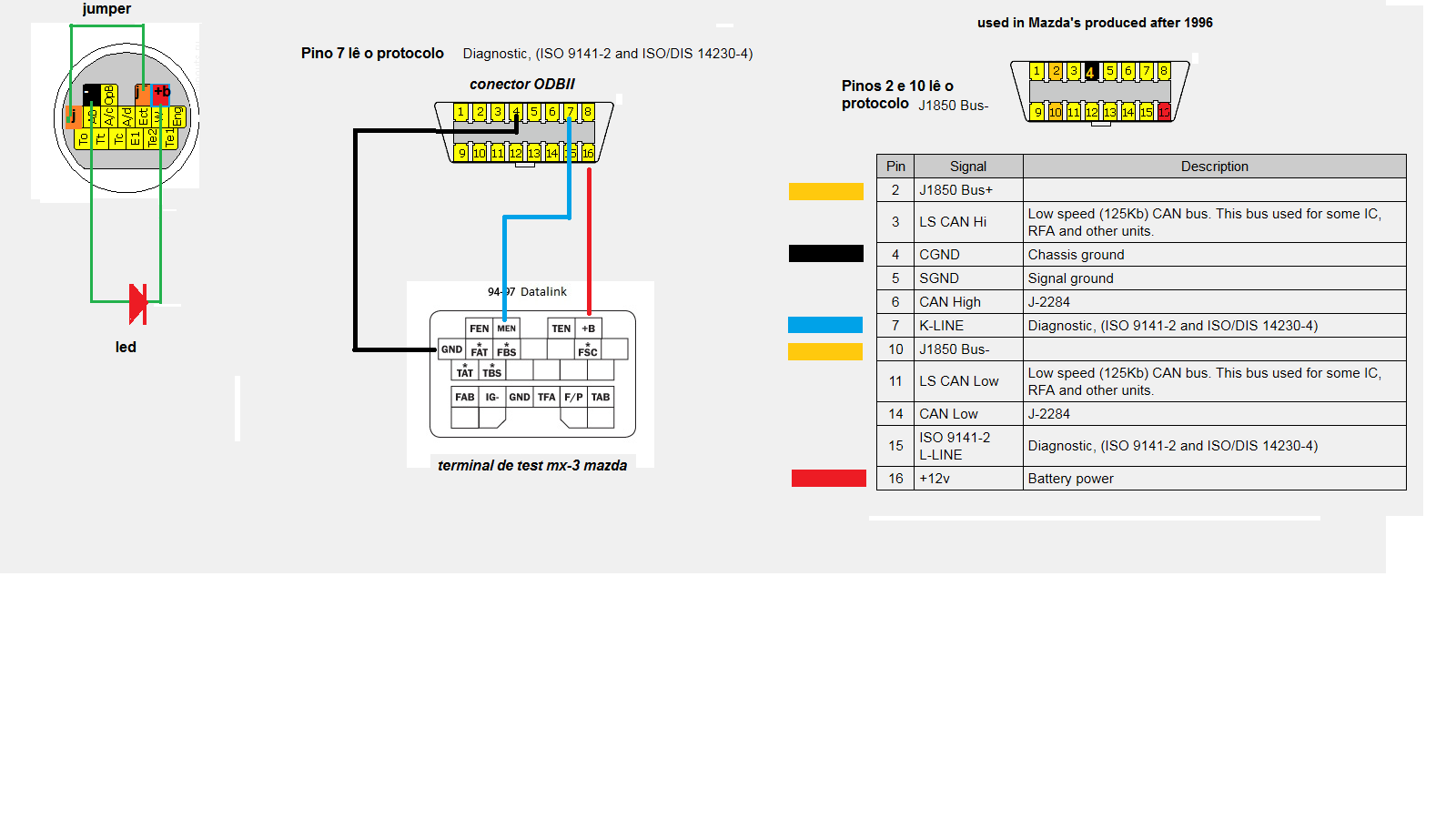The width and height of the screenshot is (1456, 819).
Task: Pick the blue swatch beside K-LINE row
Action: 825,325
